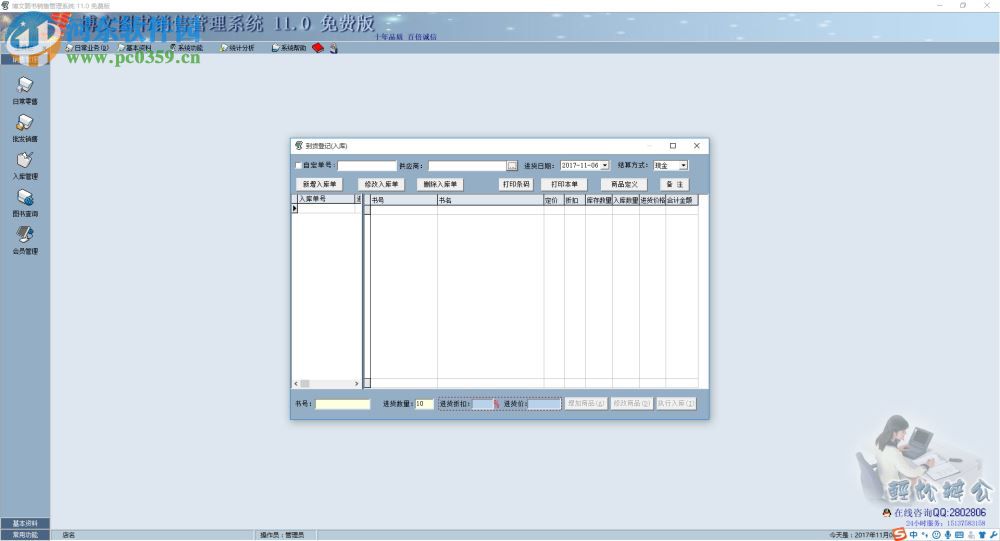Open the 结算方式 dropdown
This screenshot has height=541, width=1000.
683,165
